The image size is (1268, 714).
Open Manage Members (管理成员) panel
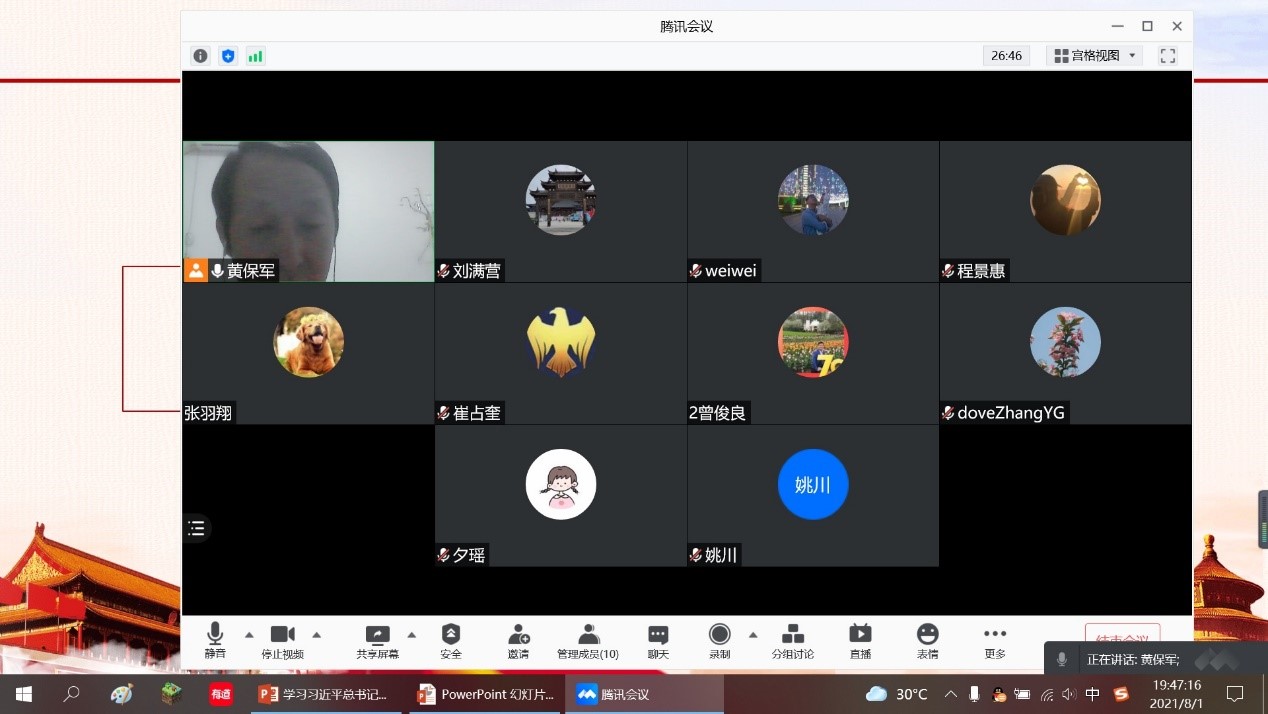(x=588, y=640)
